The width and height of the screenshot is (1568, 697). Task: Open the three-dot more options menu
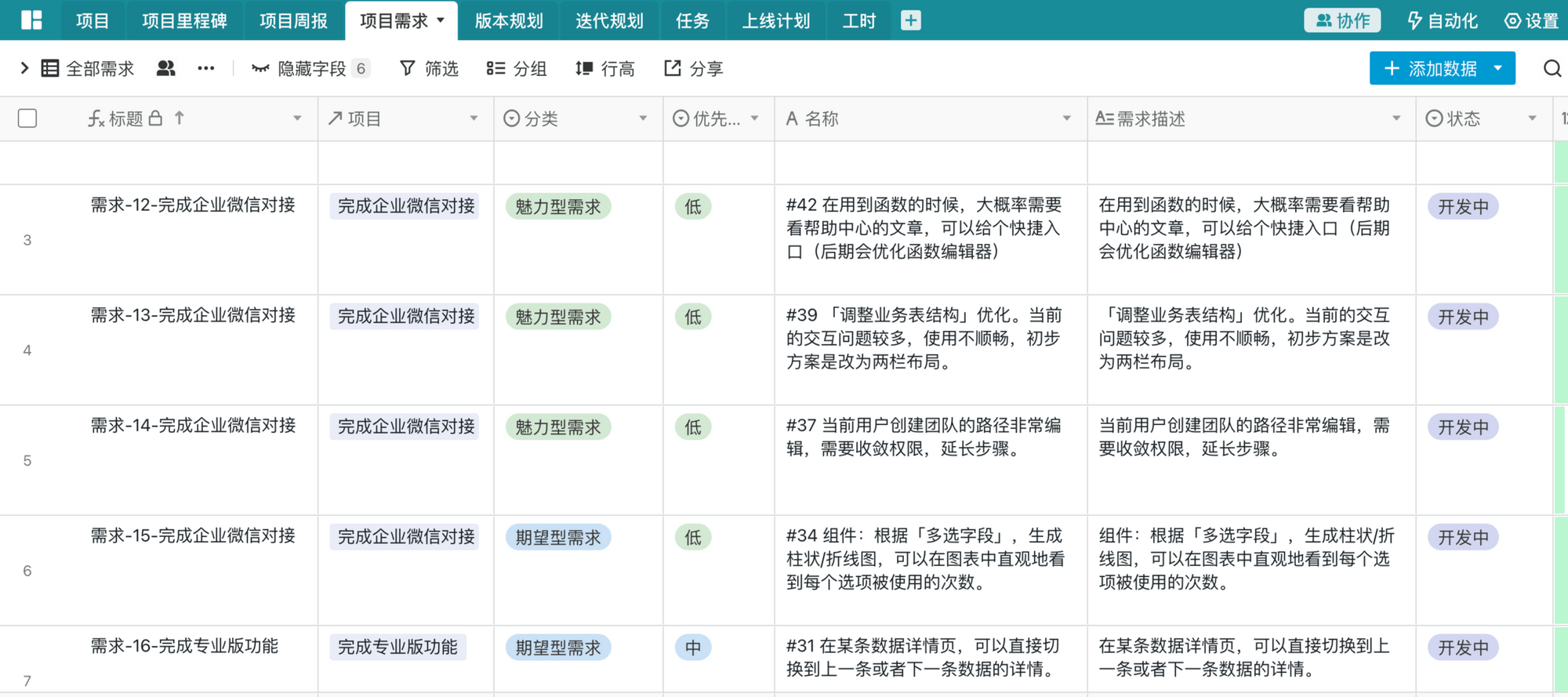pyautogui.click(x=205, y=69)
